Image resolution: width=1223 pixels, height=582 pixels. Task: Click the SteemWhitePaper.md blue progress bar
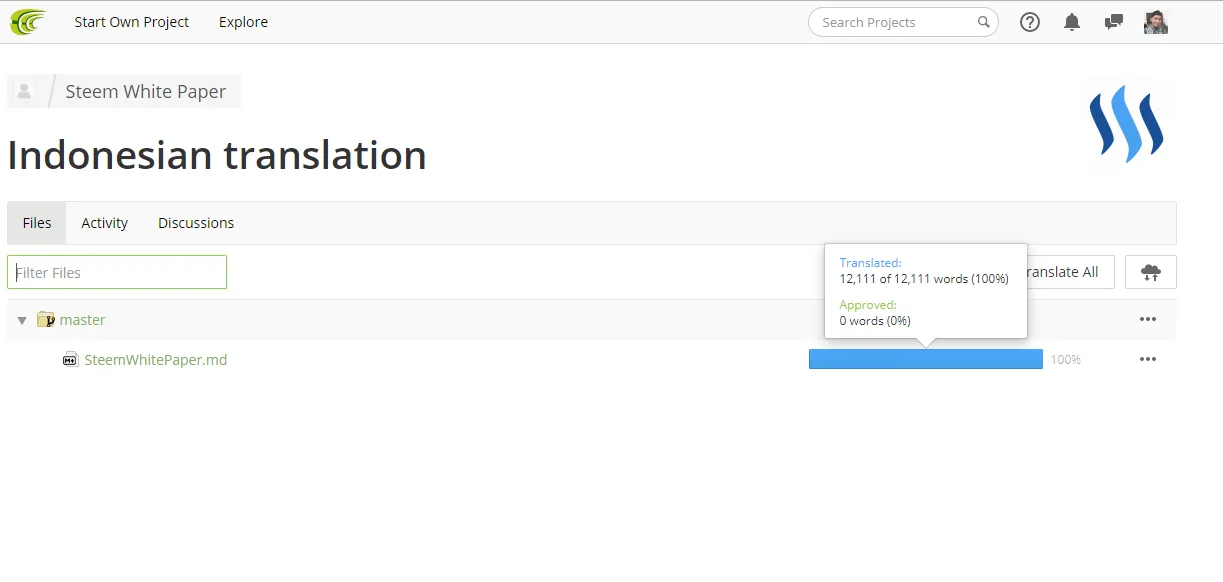coord(926,359)
